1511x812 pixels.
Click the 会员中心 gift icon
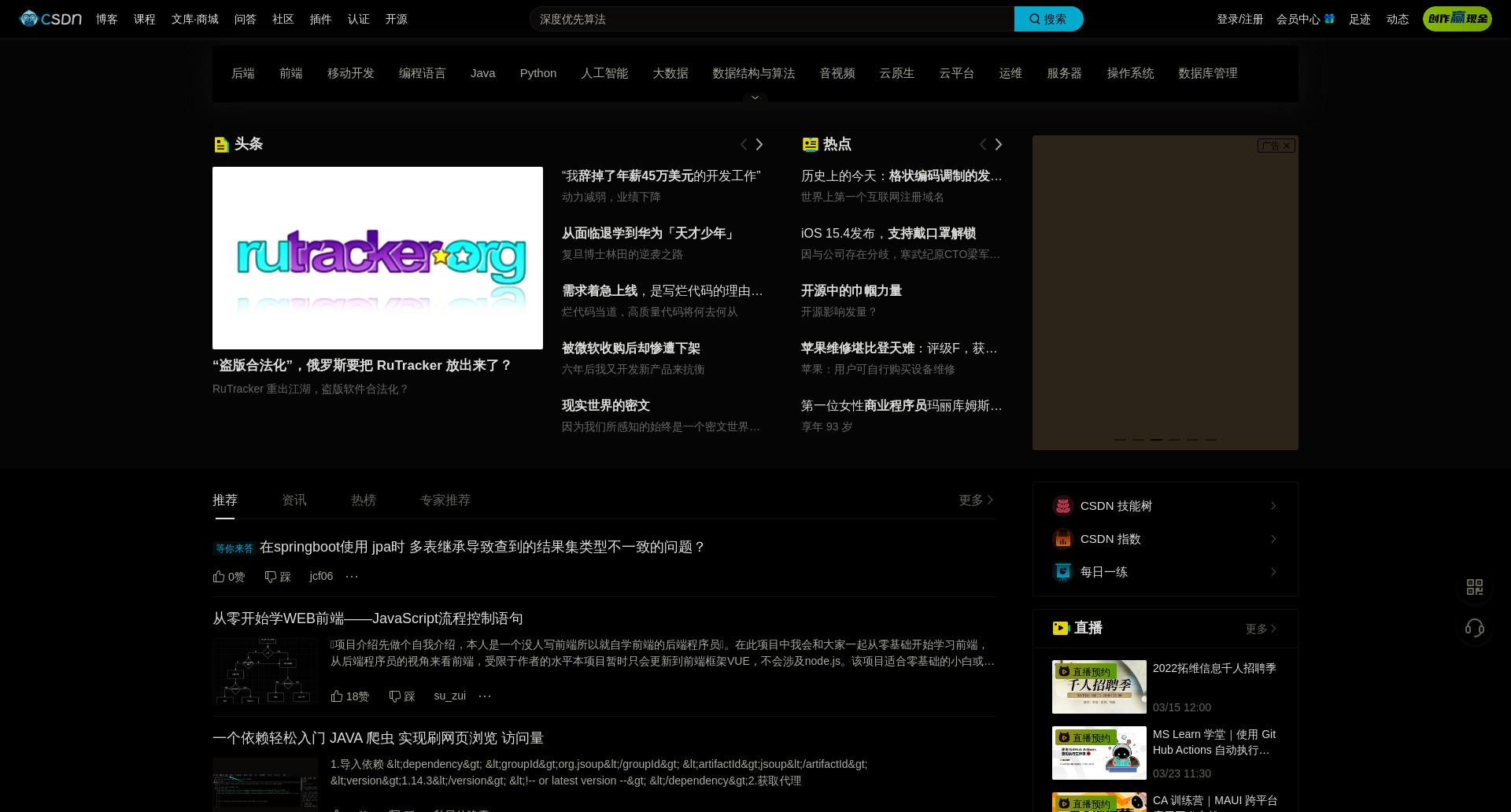[x=1329, y=18]
